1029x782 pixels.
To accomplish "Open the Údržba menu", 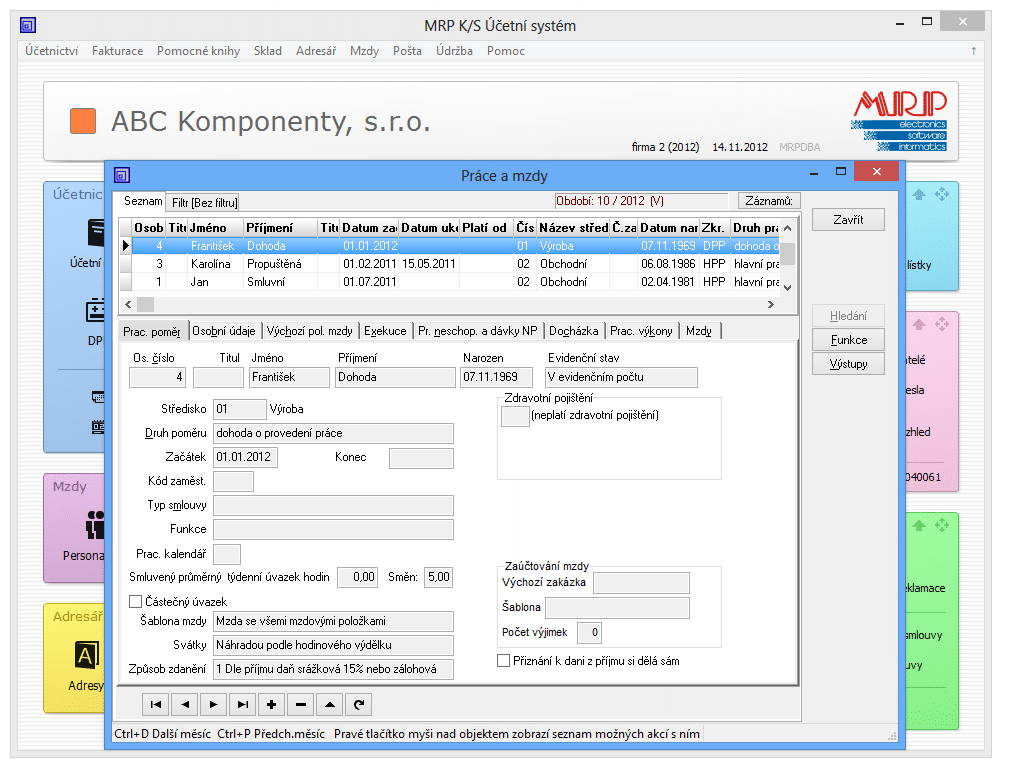I will coord(454,51).
